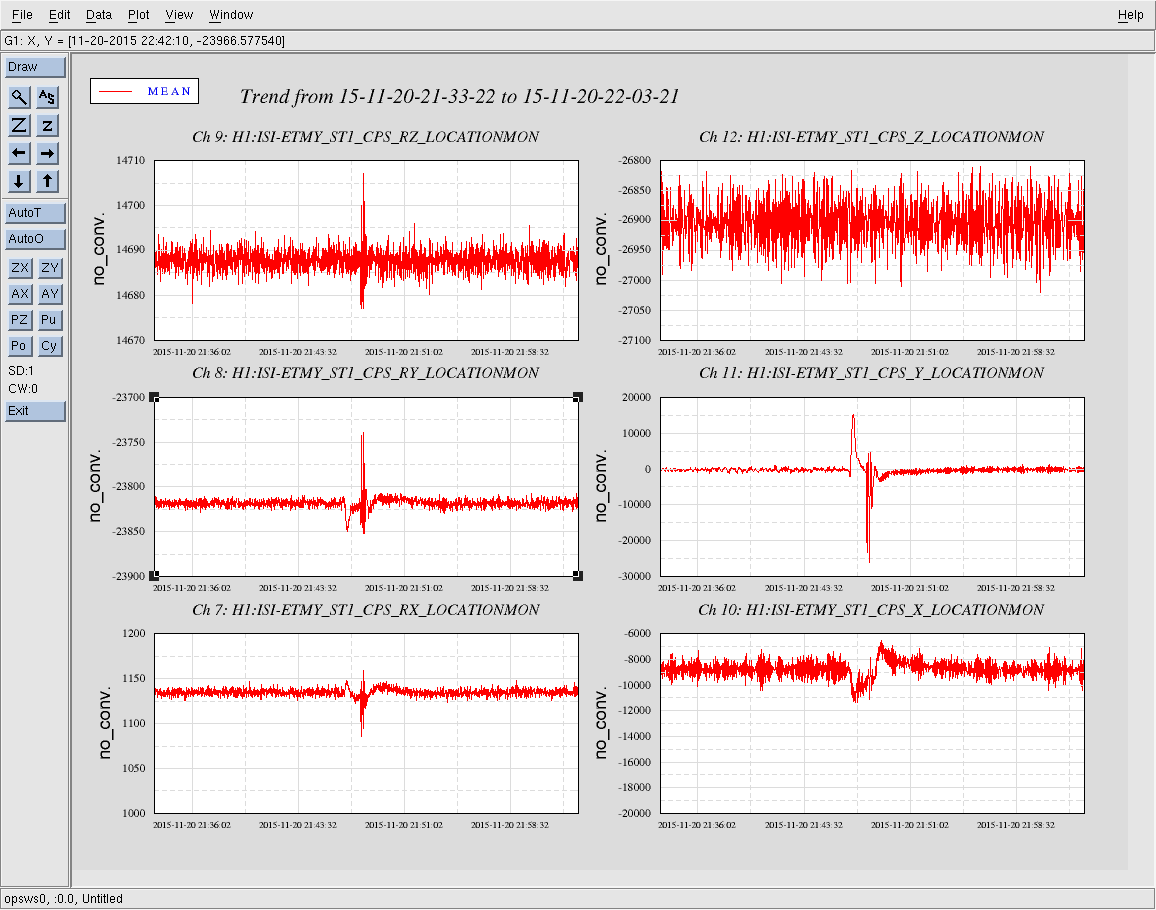The width and height of the screenshot is (1156, 910).
Task: Click the Cy button
Action: click(x=50, y=346)
